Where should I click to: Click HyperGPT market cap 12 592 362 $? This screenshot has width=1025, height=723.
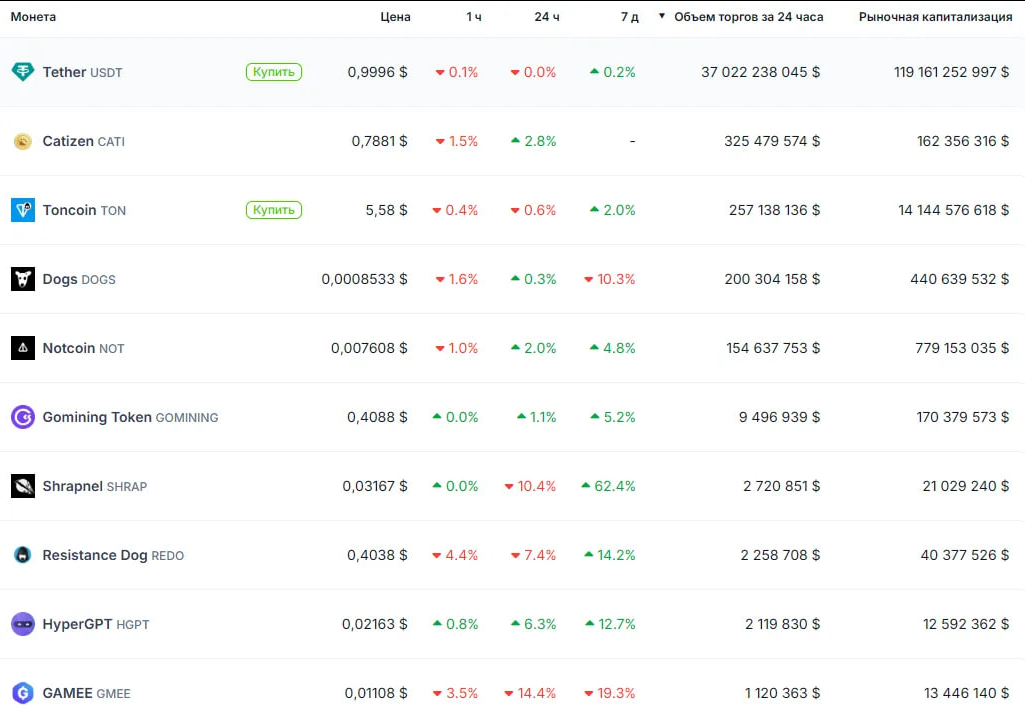[966, 624]
